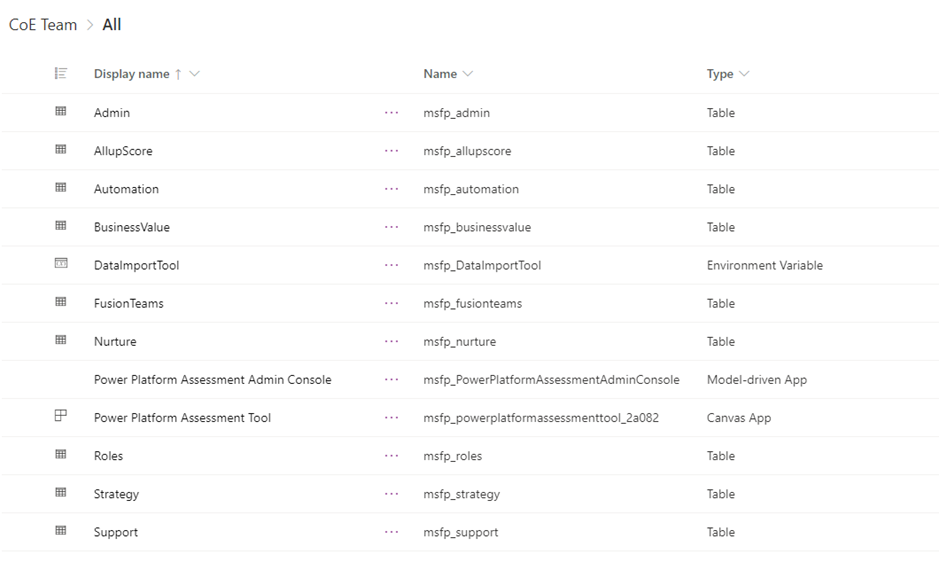This screenshot has width=939, height=578.
Task: Click the All breadcrumb label
Action: coord(111,24)
